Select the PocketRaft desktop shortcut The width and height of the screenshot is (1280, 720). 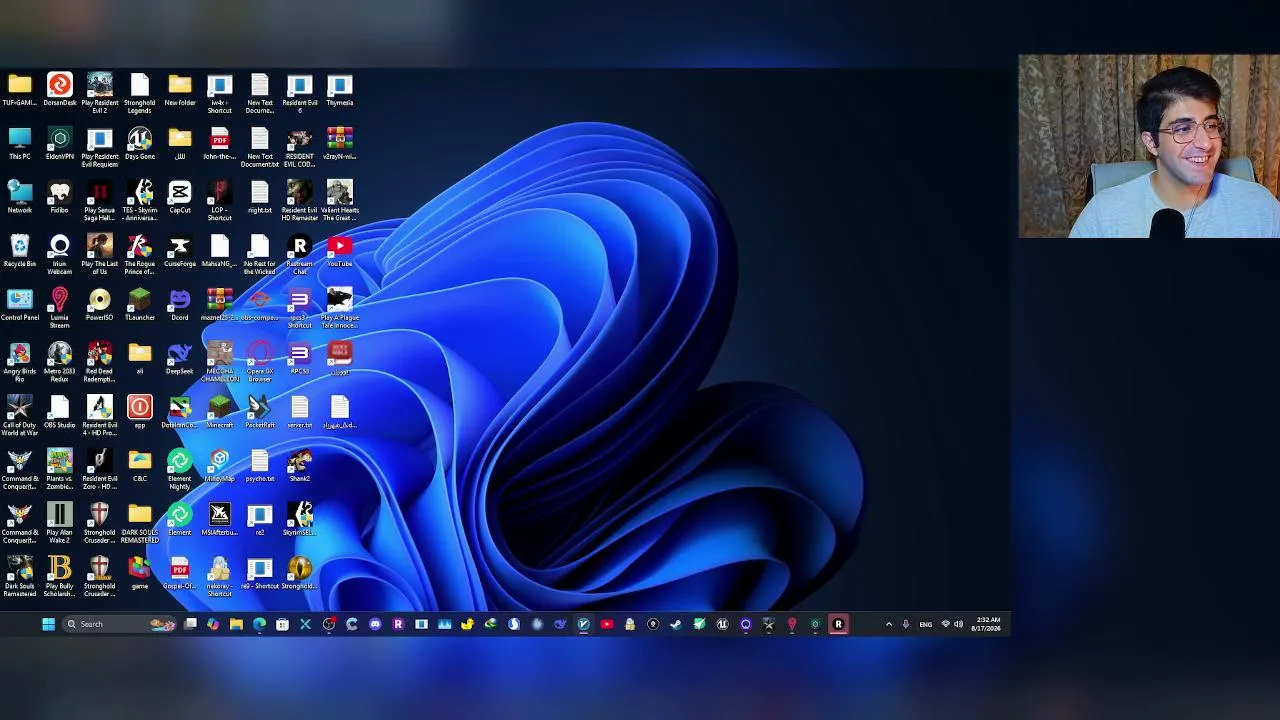coord(260,413)
